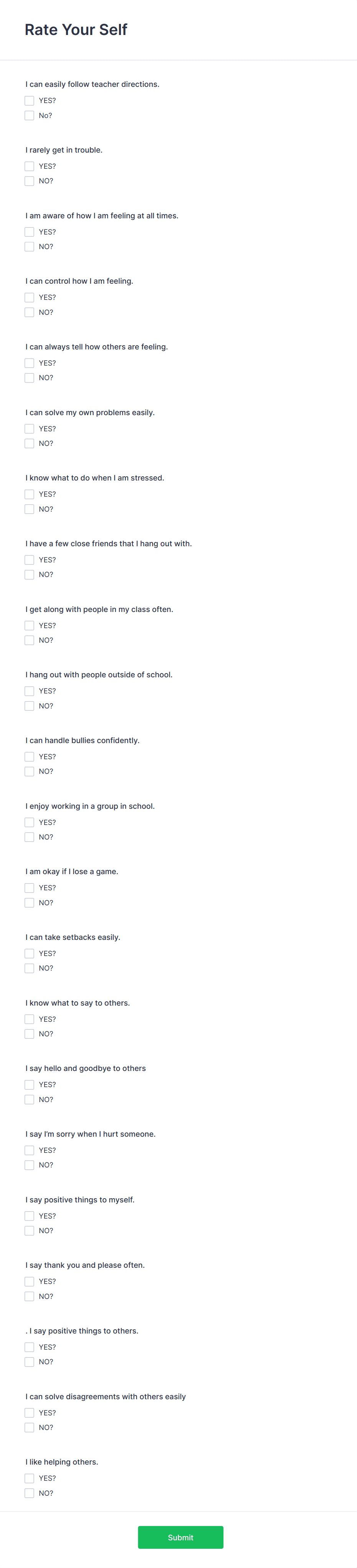Click the green Submit button
Image resolution: width=357 pixels, height=1568 pixels.
pos(181,1538)
